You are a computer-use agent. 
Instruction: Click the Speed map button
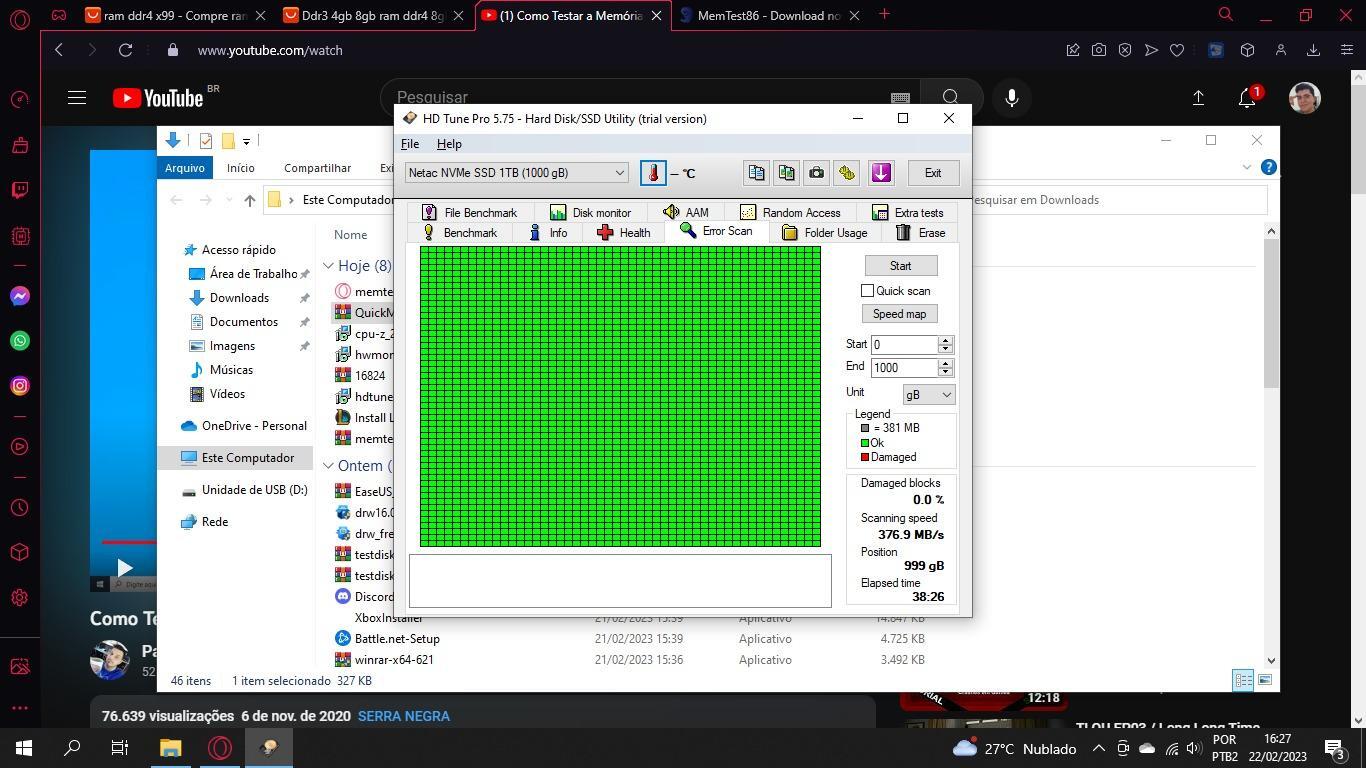tap(899, 314)
